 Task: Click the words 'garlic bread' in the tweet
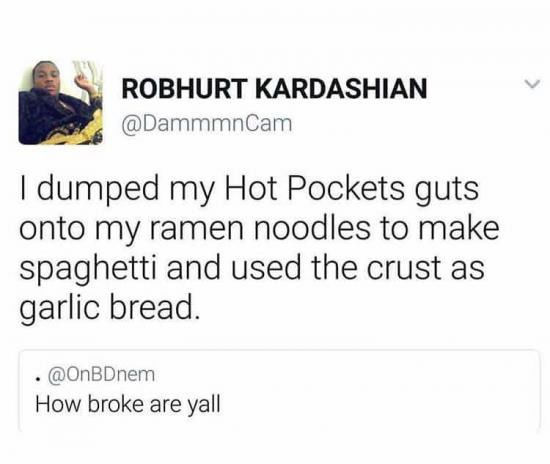click(x=106, y=308)
